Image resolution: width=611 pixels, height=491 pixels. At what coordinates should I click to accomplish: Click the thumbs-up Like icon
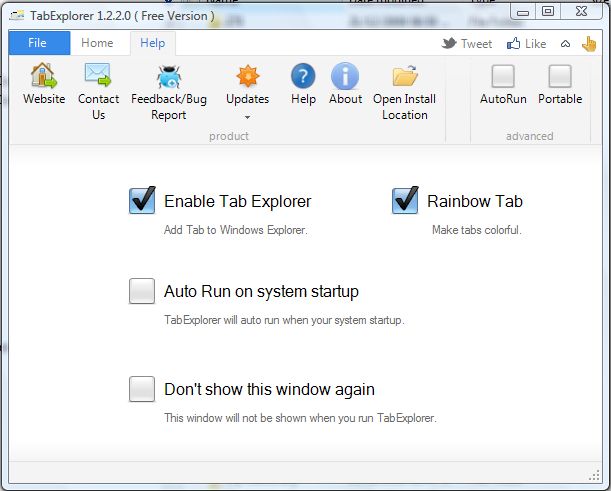514,43
